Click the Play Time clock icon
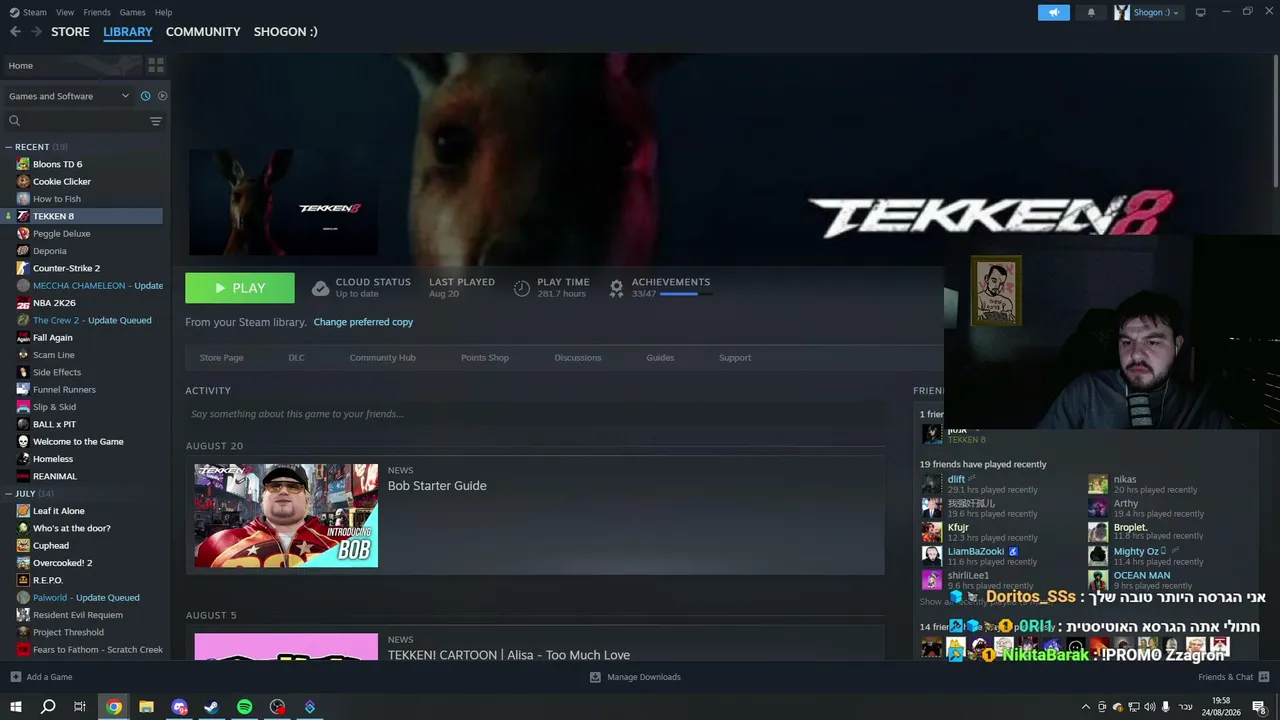The height and width of the screenshot is (720, 1280). 522,288
